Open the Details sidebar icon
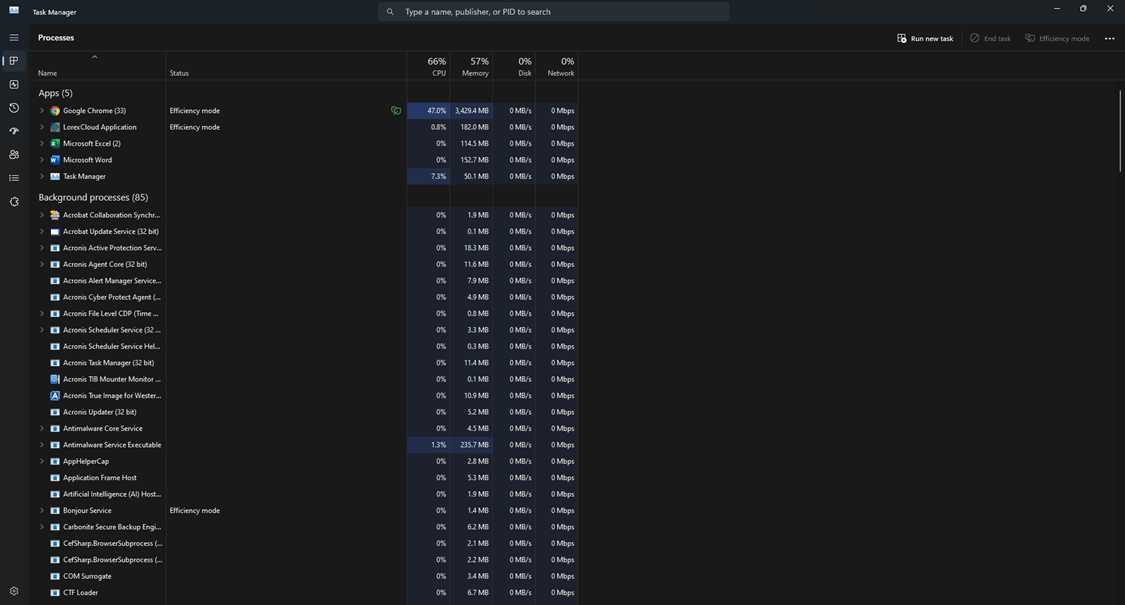This screenshot has width=1125, height=605. (x=14, y=178)
